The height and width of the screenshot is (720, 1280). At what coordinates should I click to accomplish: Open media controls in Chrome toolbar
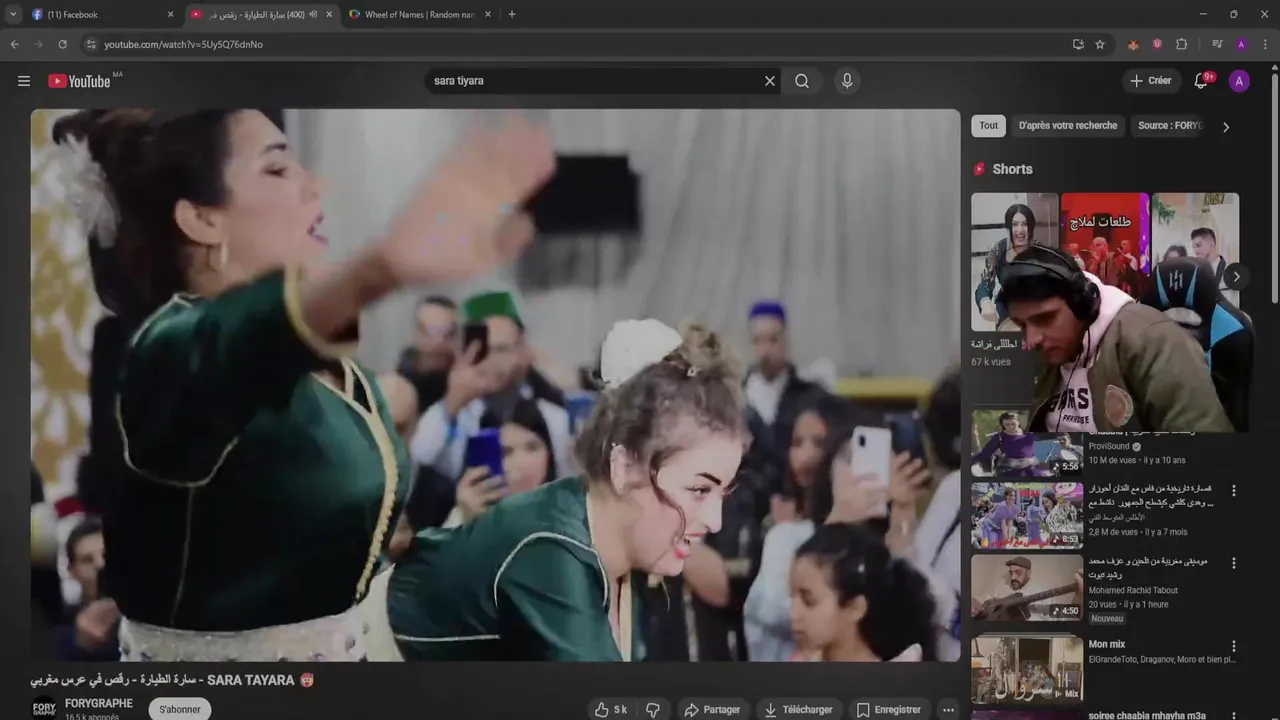pos(1217,44)
